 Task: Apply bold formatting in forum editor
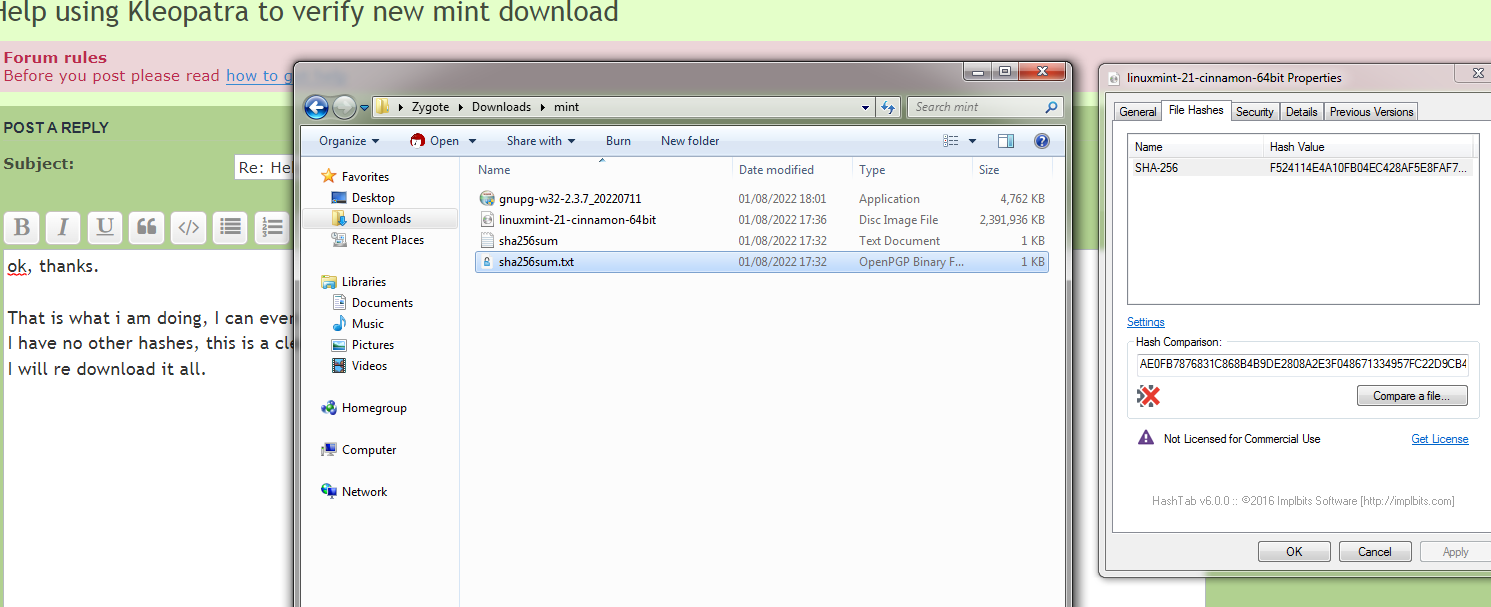click(22, 228)
